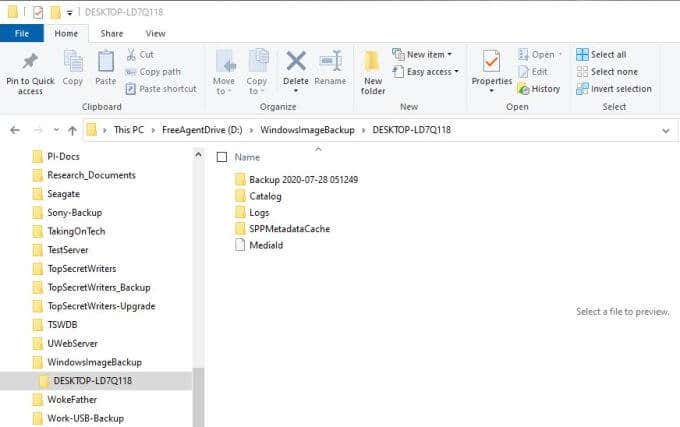Click the Open button in ribbon

tap(540, 55)
